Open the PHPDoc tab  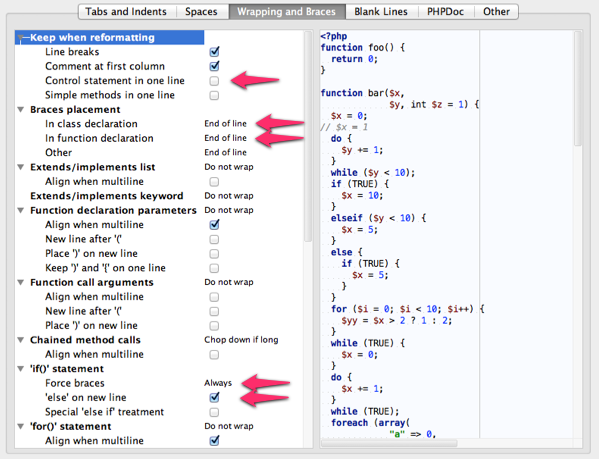445,11
